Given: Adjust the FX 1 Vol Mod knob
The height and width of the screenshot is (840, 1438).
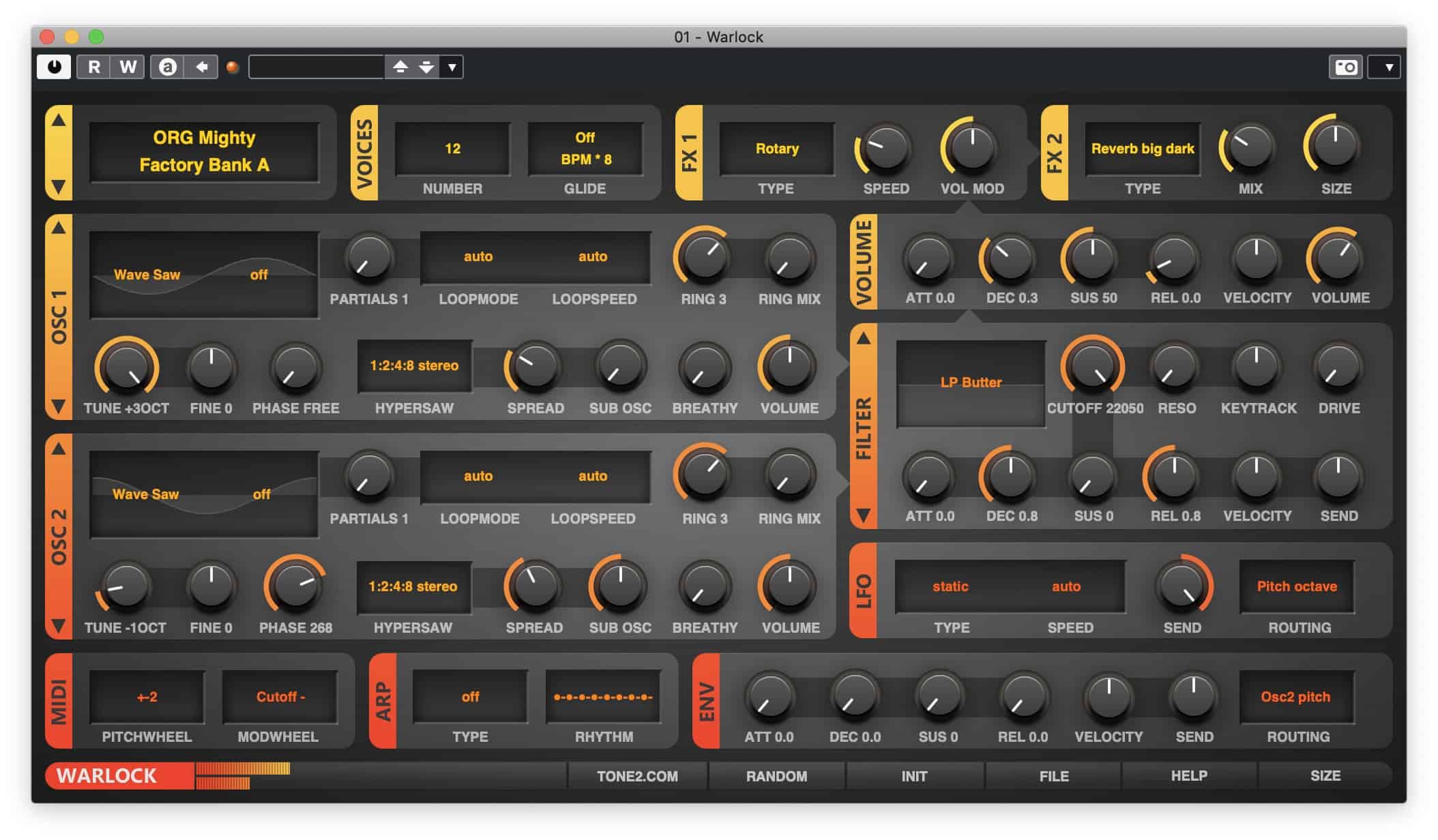Looking at the screenshot, I should (x=971, y=147).
